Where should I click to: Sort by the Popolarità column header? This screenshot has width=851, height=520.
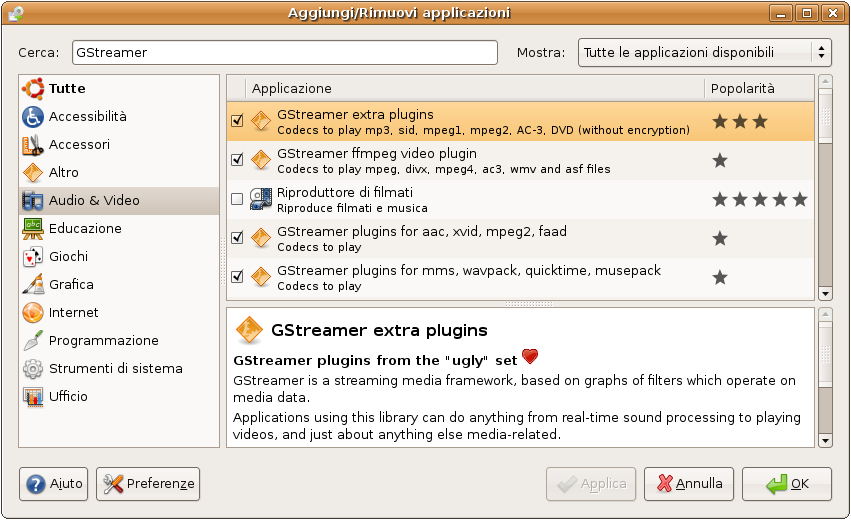tap(758, 89)
